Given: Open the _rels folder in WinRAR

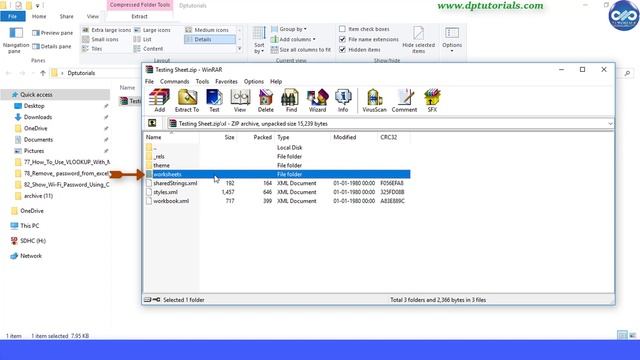Looking at the screenshot, I should click(x=159, y=156).
